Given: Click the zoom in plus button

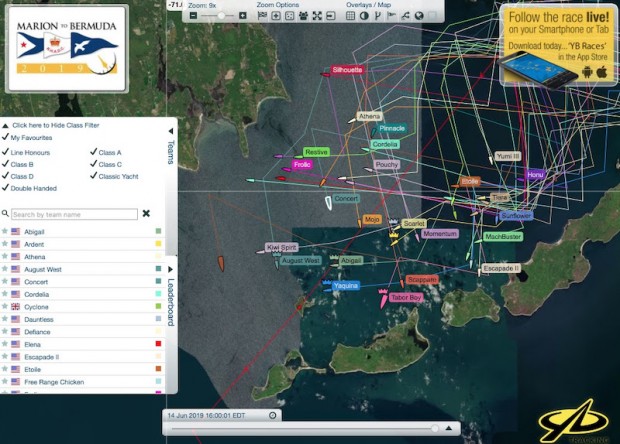Looking at the screenshot, I should coord(243,16).
